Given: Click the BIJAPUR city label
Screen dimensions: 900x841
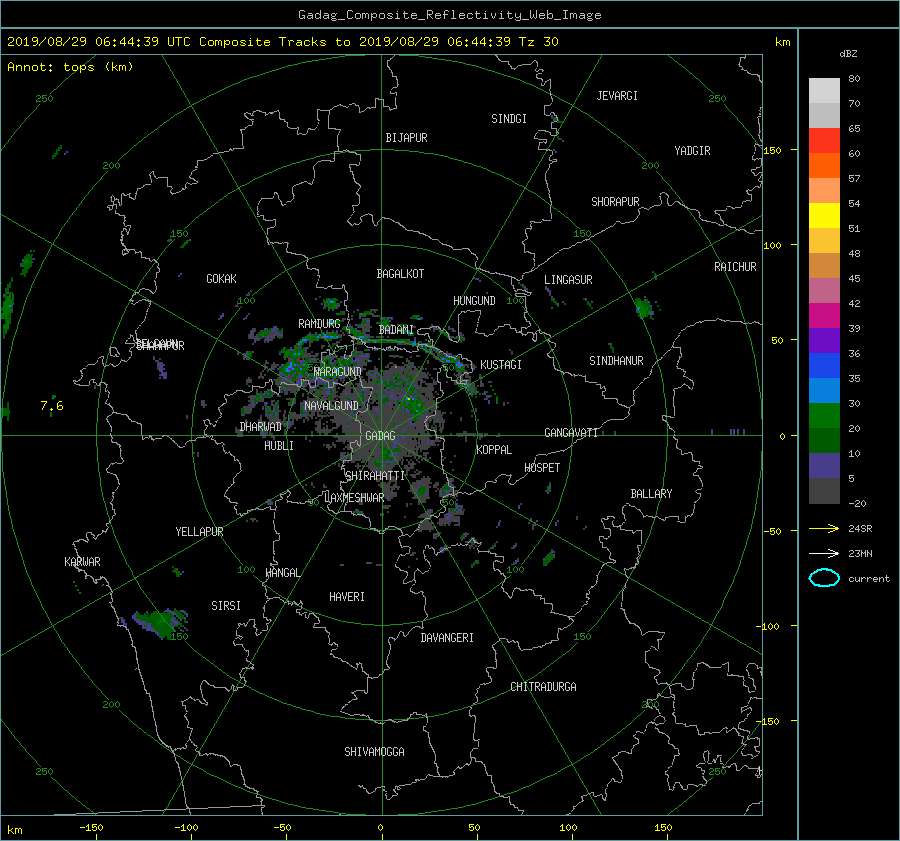Looking at the screenshot, I should [x=406, y=138].
